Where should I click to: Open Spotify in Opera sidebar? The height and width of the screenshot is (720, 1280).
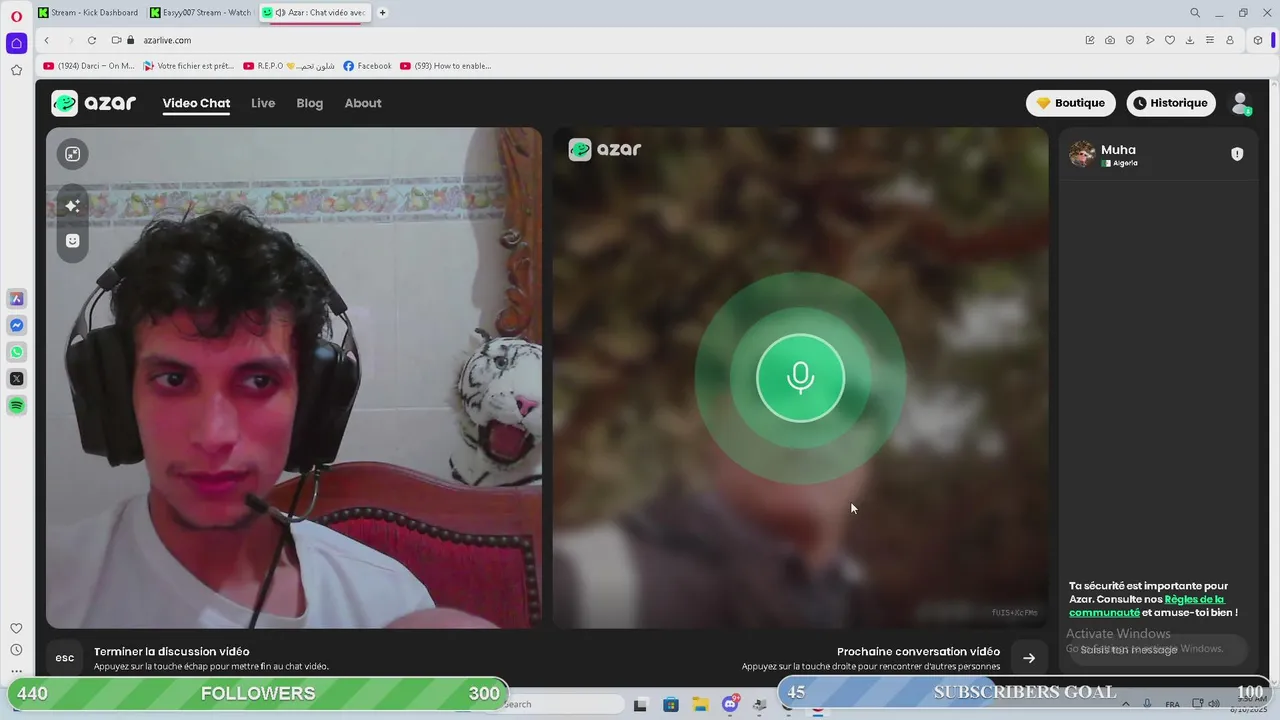coord(16,405)
